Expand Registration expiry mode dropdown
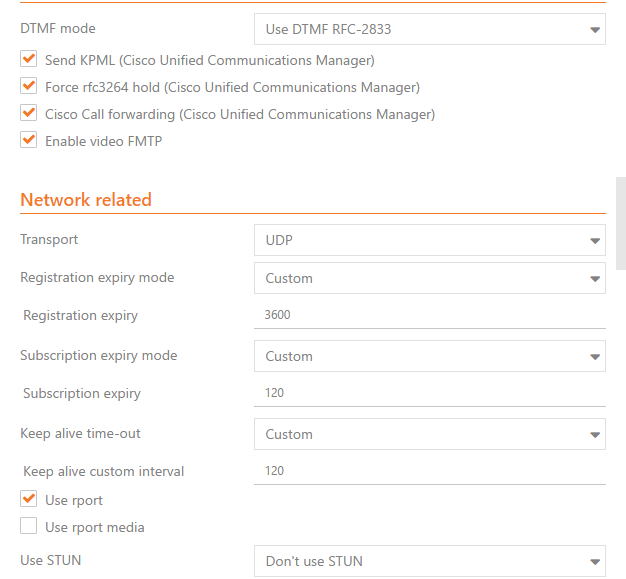The height and width of the screenshot is (579, 626). coord(428,278)
